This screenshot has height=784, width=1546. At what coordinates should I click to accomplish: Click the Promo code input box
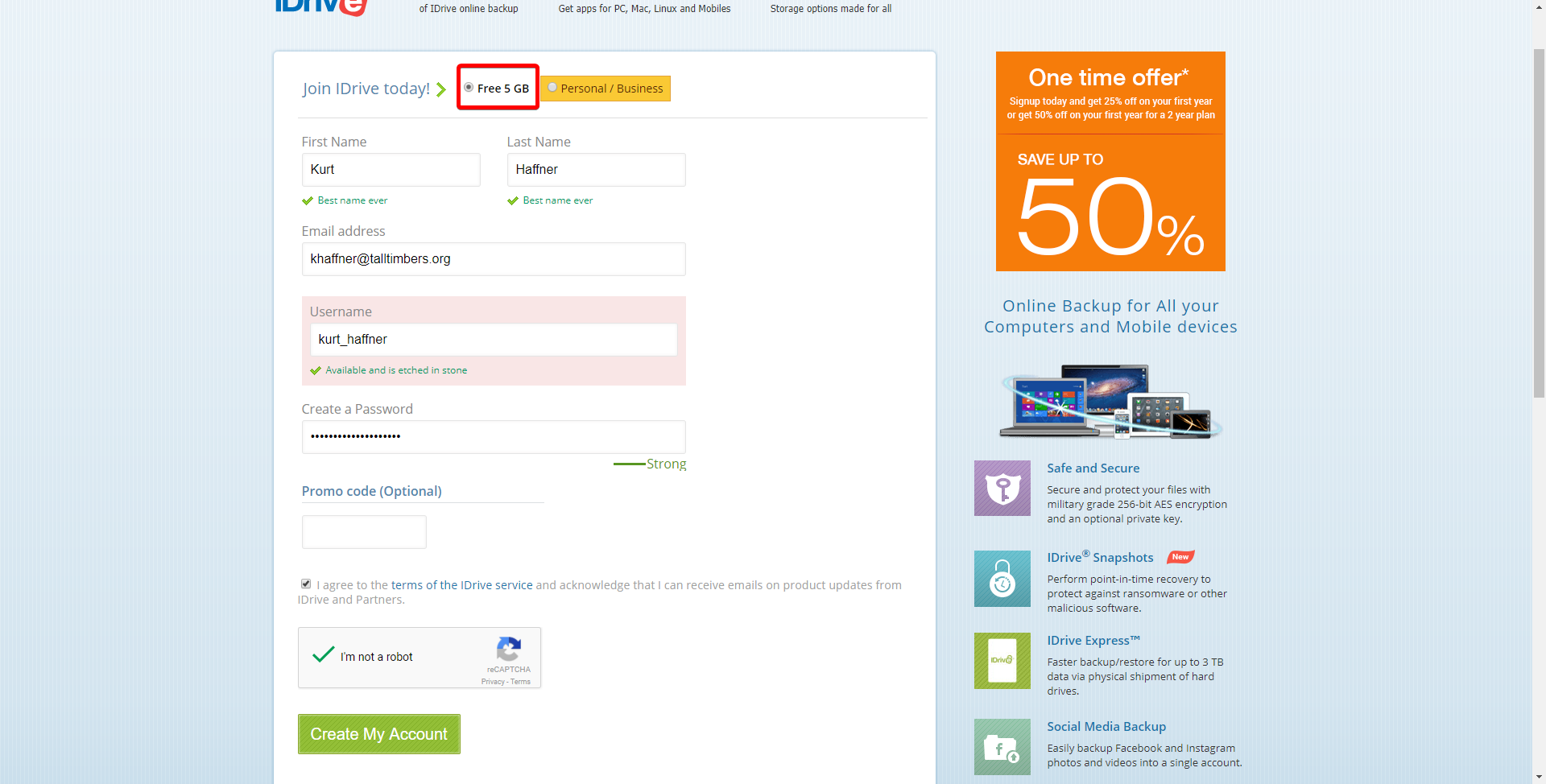pos(364,532)
